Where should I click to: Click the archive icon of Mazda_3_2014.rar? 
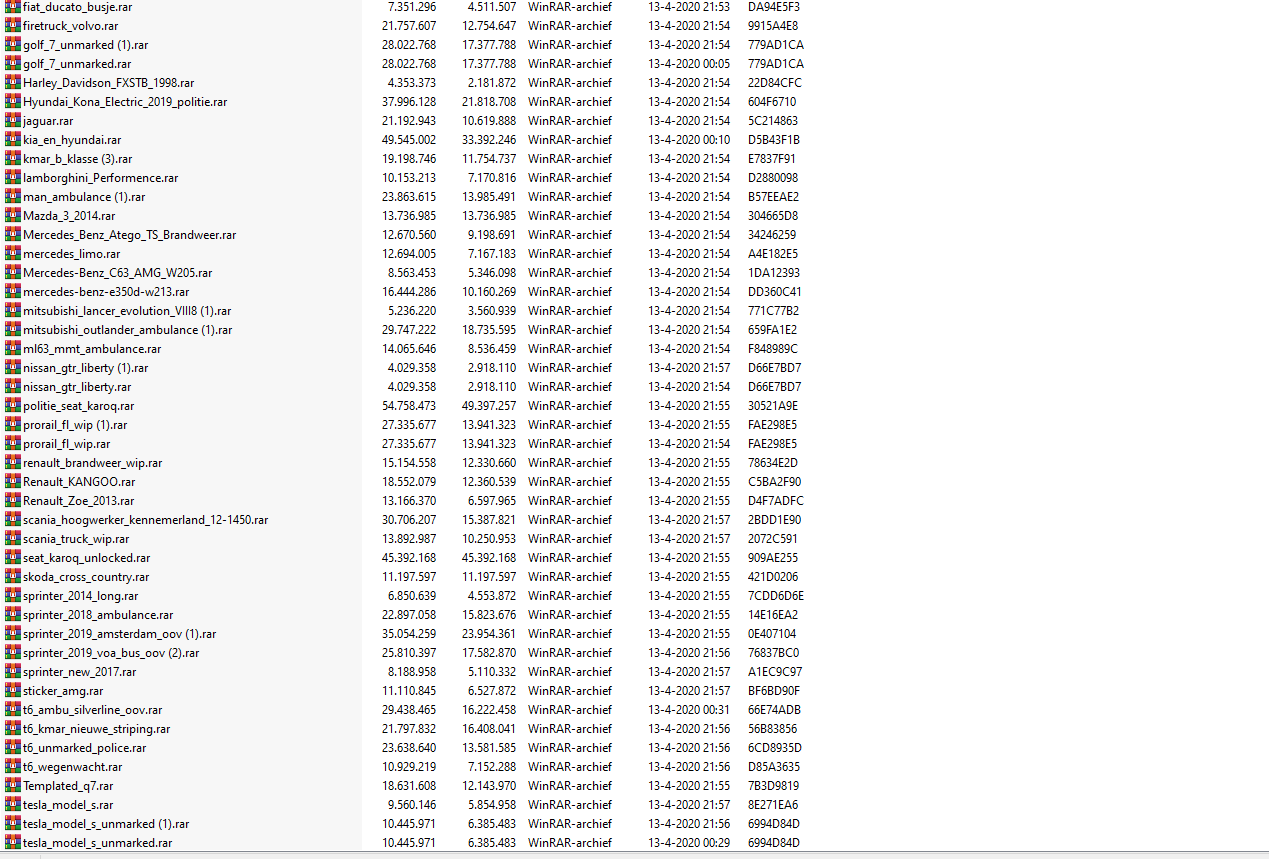point(12,215)
